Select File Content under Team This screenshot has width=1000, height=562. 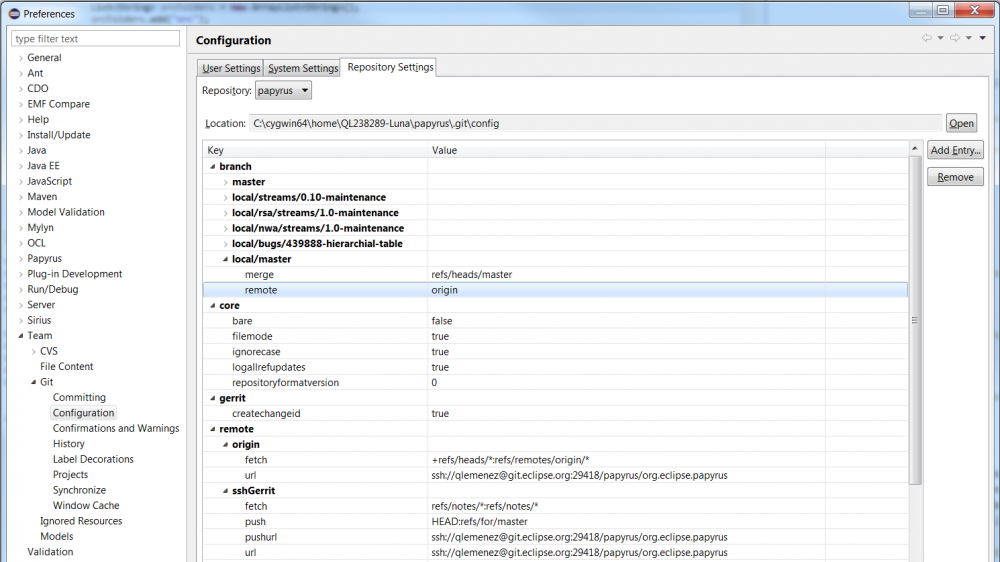click(x=66, y=366)
